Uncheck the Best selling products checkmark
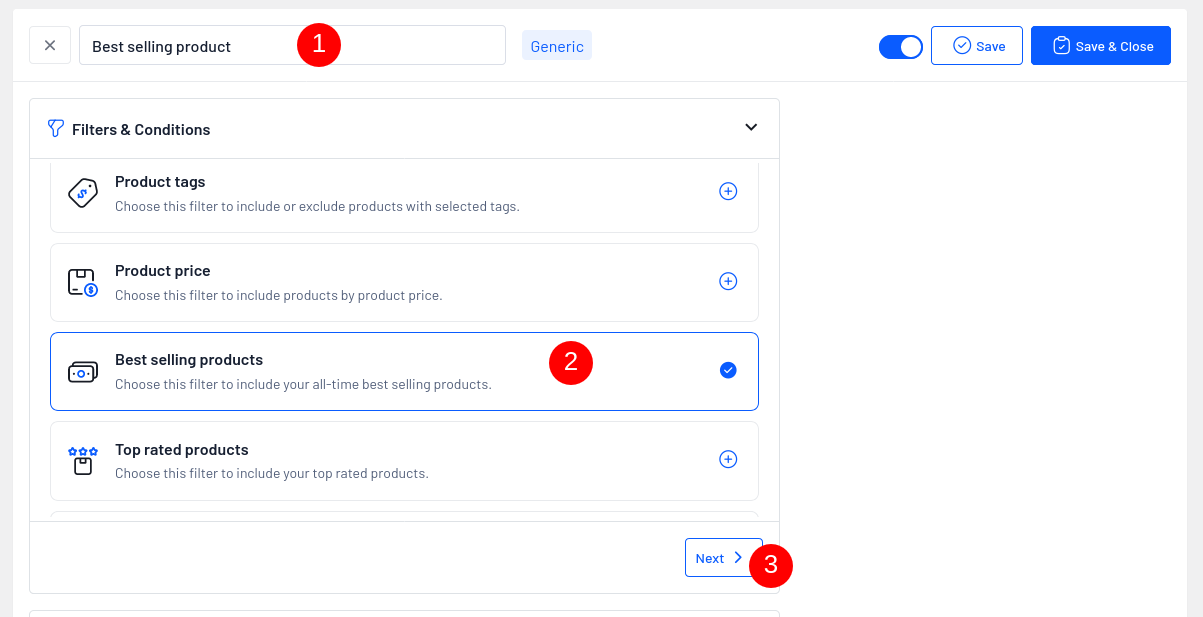 [x=728, y=370]
